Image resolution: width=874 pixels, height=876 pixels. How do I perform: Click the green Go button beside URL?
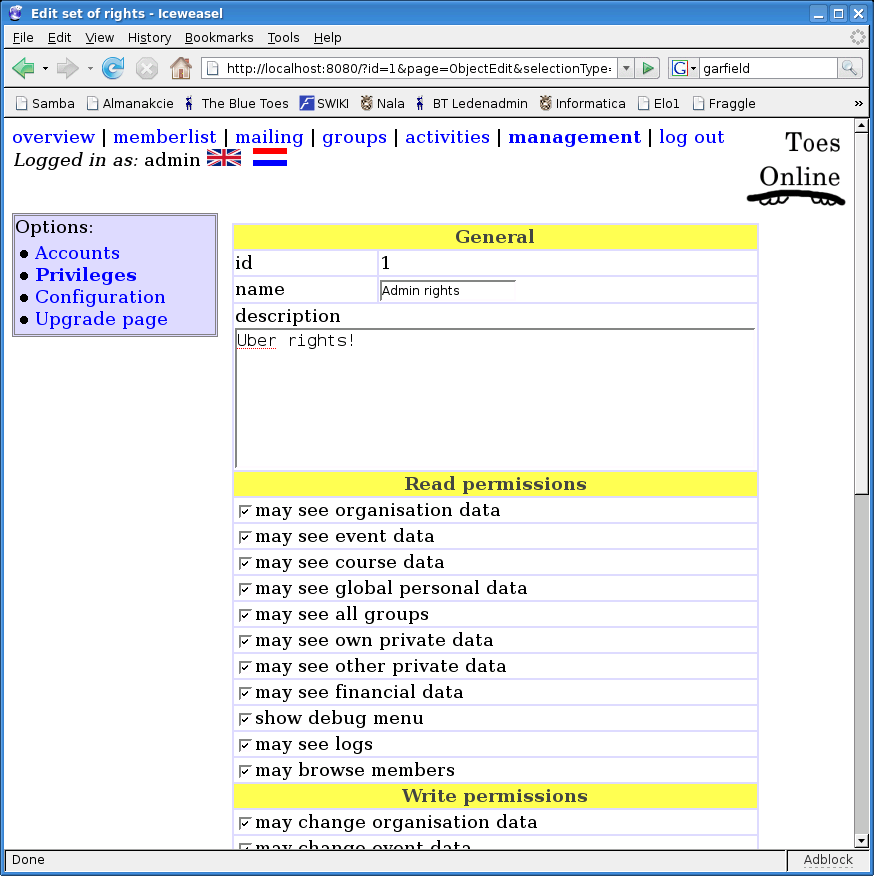647,68
